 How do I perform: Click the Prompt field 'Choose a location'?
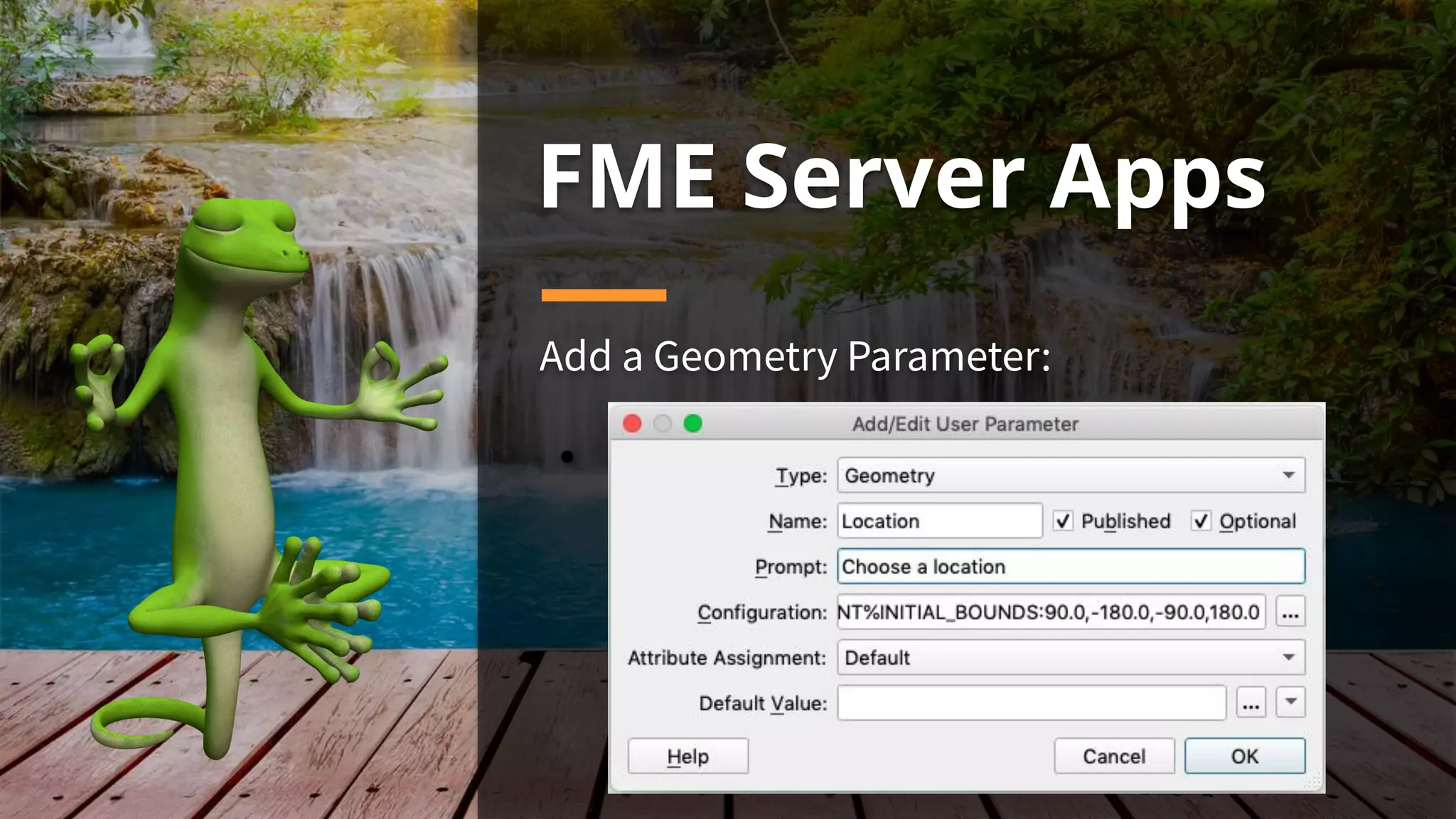coord(1071,567)
